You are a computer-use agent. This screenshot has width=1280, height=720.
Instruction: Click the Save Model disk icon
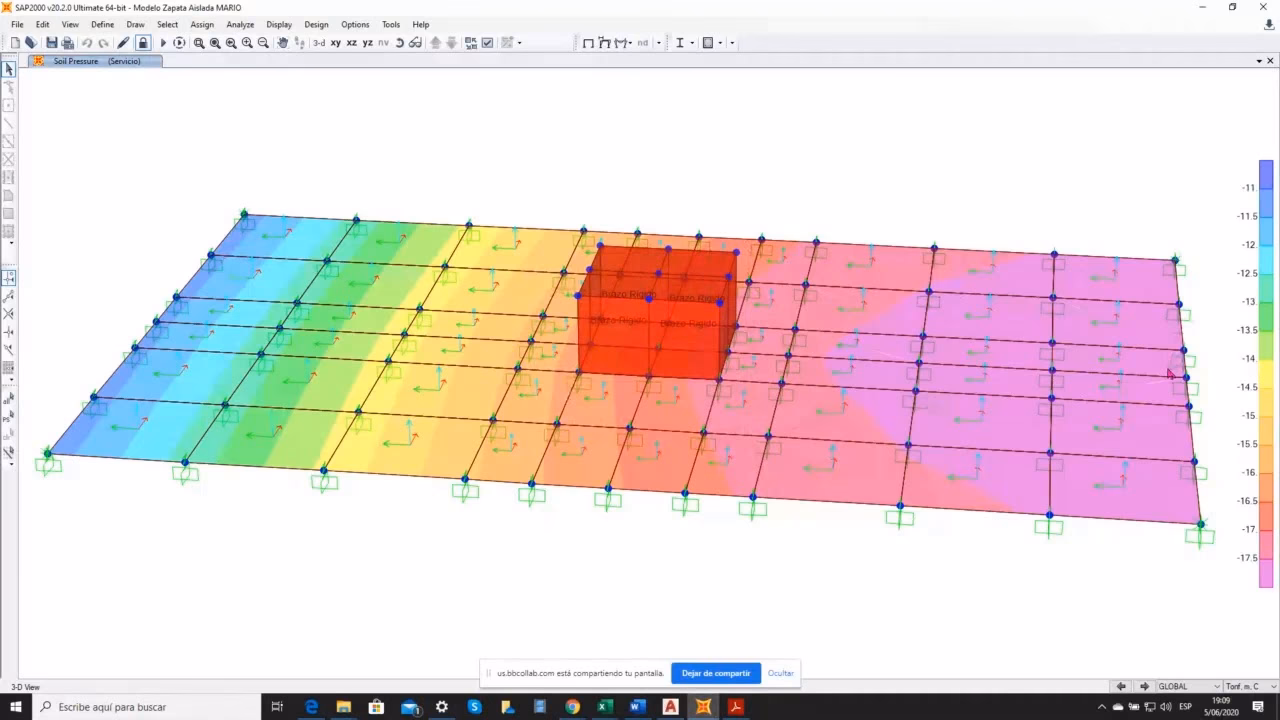[x=52, y=43]
